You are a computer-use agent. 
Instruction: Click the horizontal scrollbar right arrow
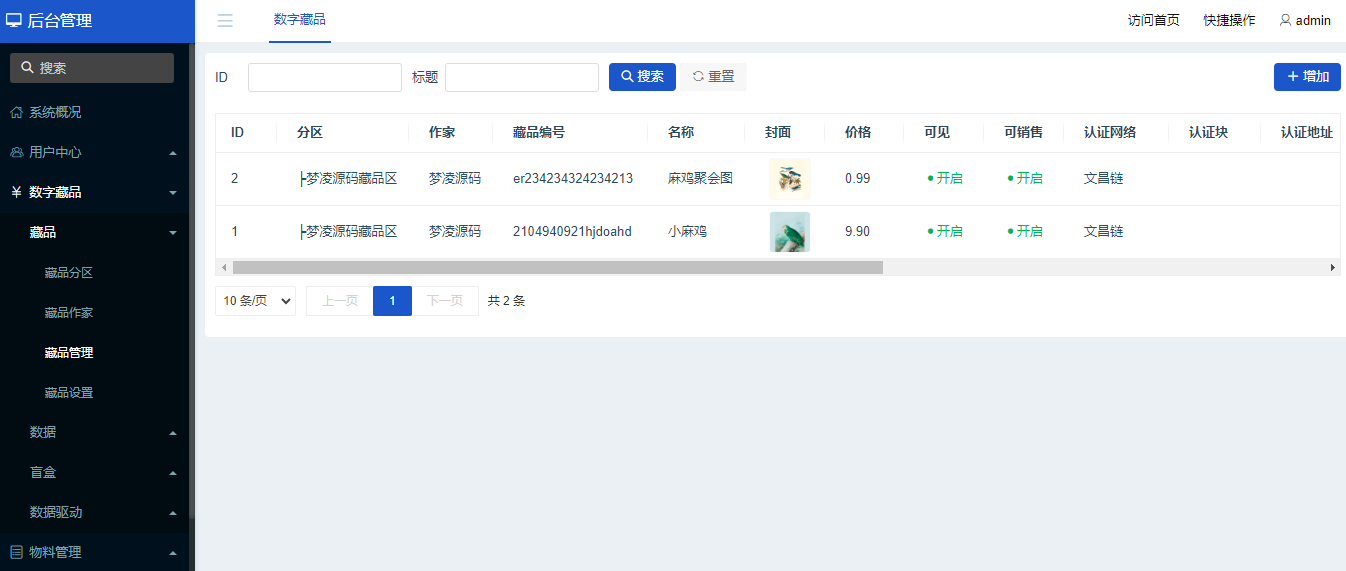point(1332,267)
